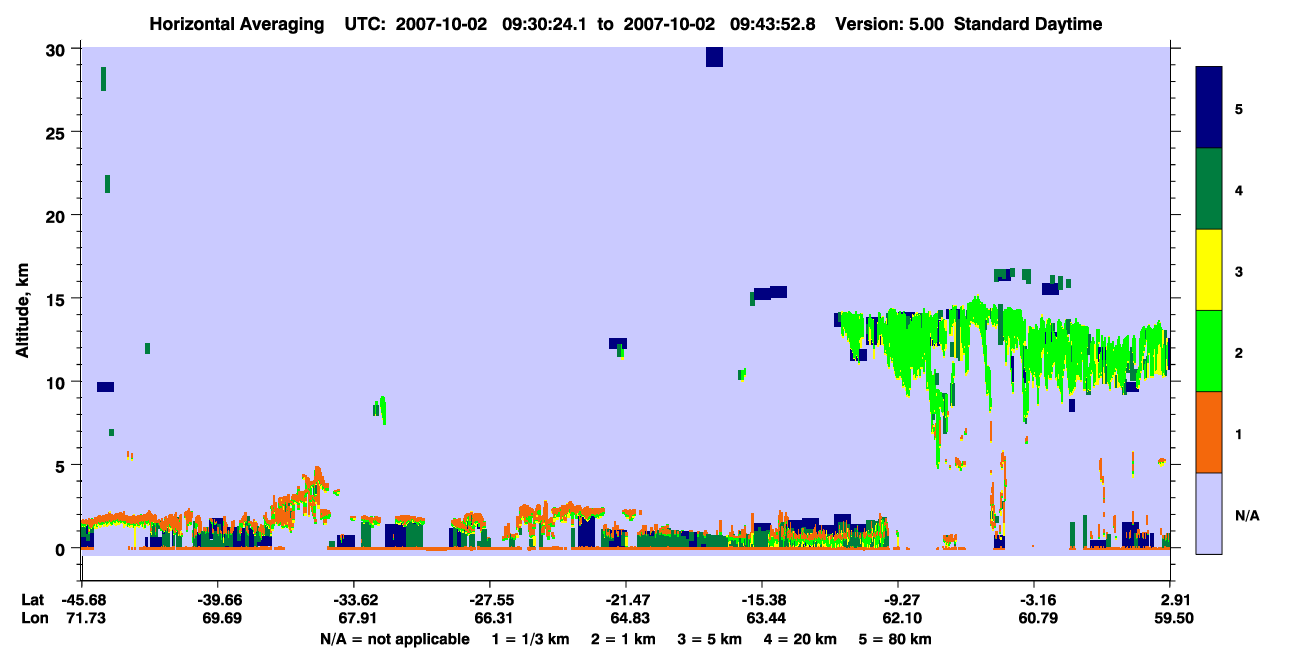Click the 'Standard Daytime' label

[1028, 24]
